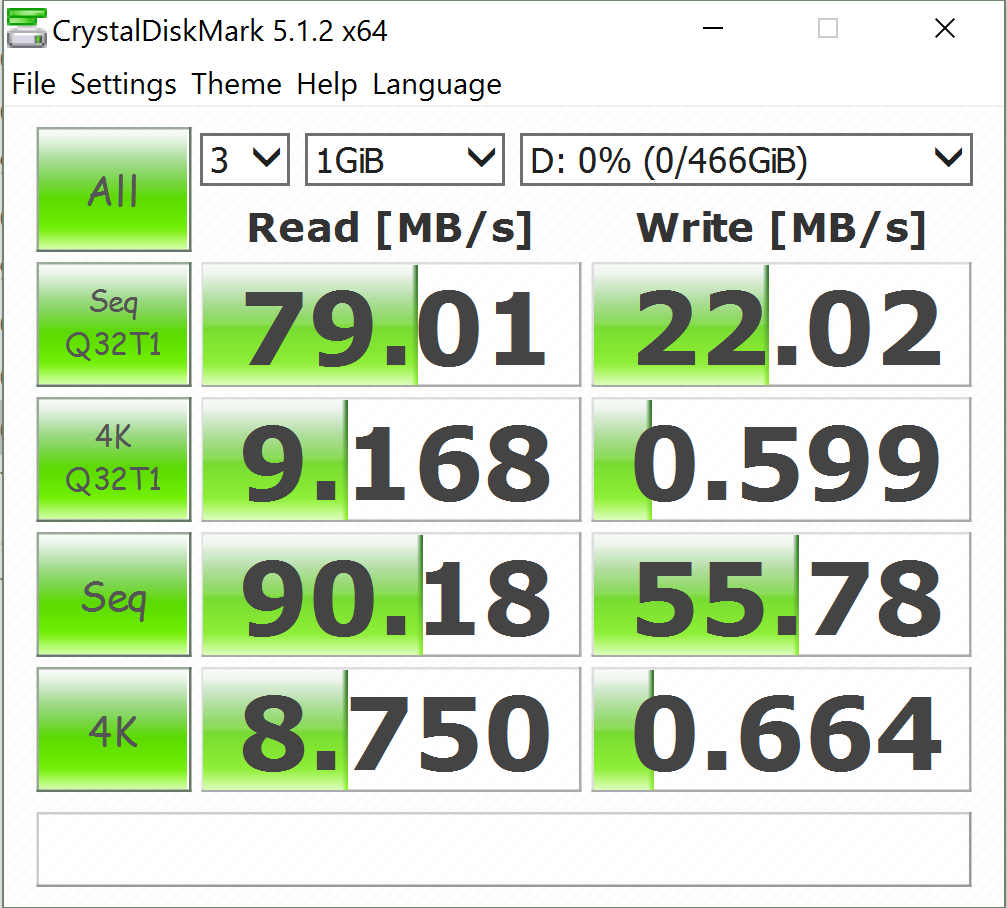Click the Read [MB/s] column header

point(390,229)
